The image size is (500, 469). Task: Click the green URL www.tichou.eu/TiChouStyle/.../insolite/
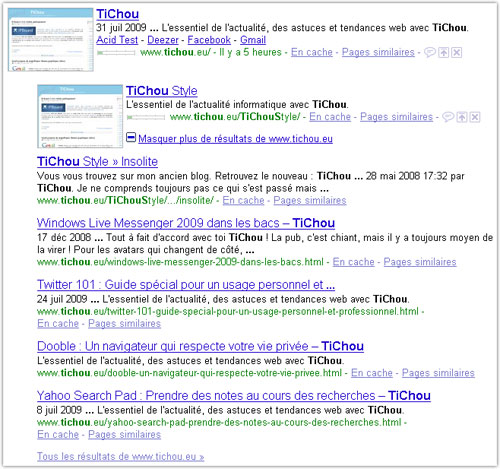pos(125,201)
